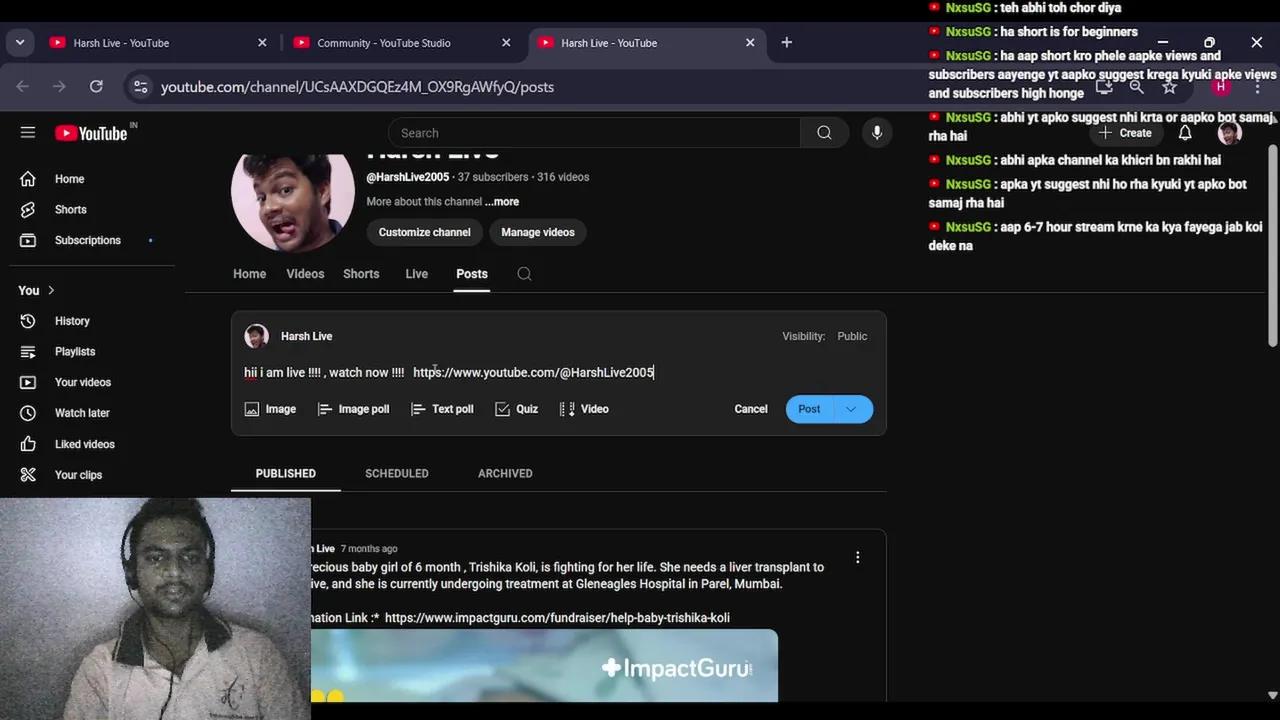Click the @HarshLive2005 channel handle

[408, 177]
